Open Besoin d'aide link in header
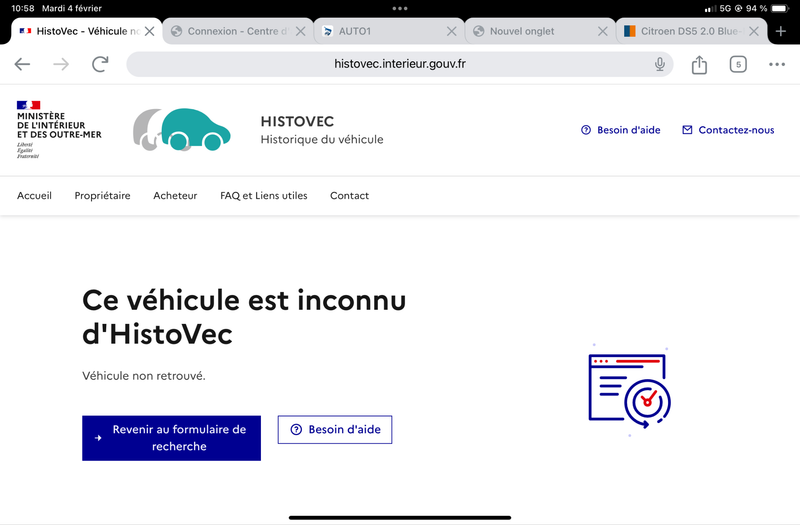 (620, 130)
